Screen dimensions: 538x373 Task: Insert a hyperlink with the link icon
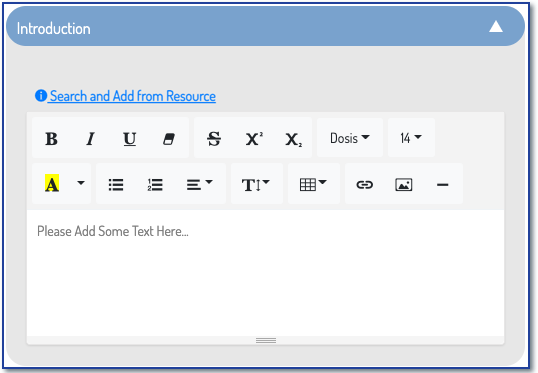pos(364,185)
